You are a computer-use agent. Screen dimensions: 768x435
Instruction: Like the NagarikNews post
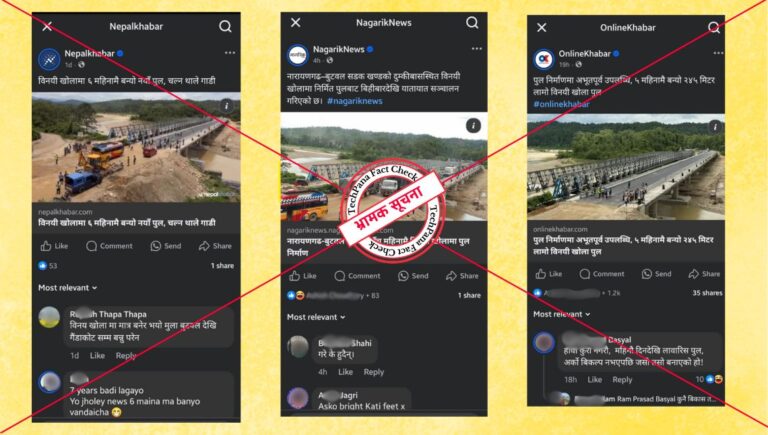(302, 276)
